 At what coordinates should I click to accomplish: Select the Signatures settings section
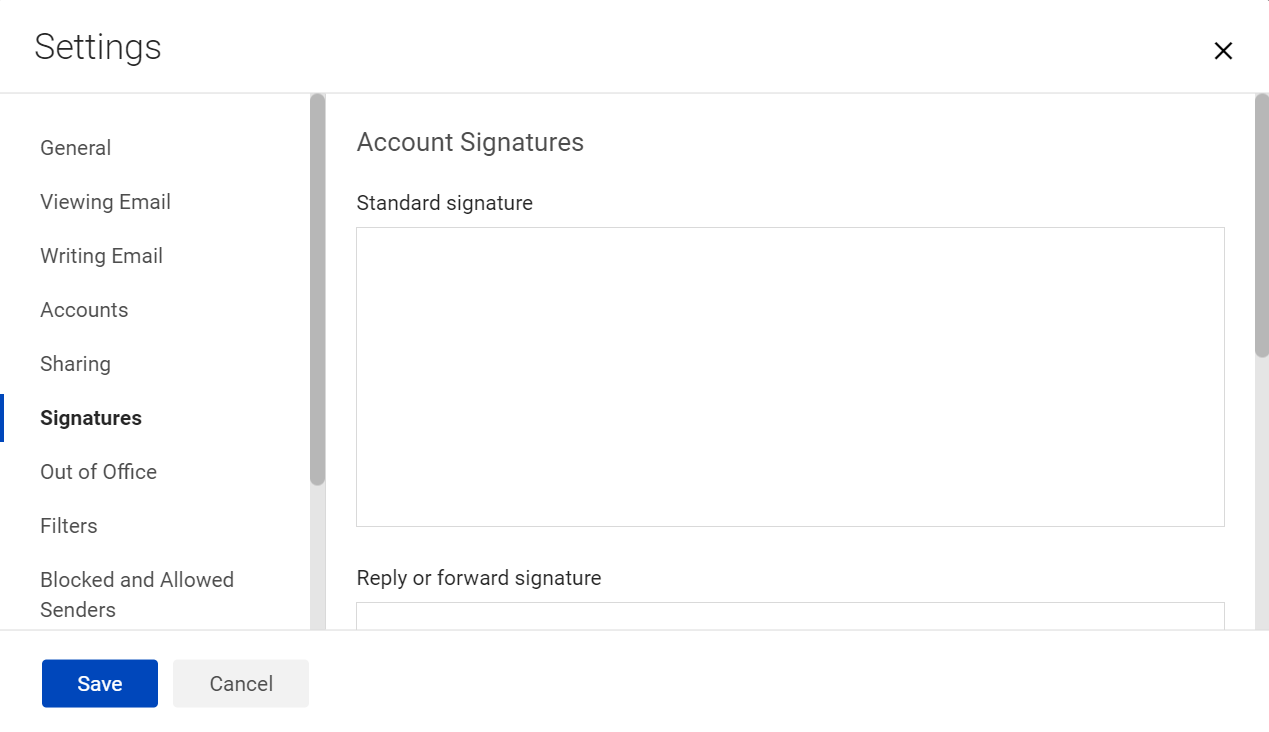point(90,417)
